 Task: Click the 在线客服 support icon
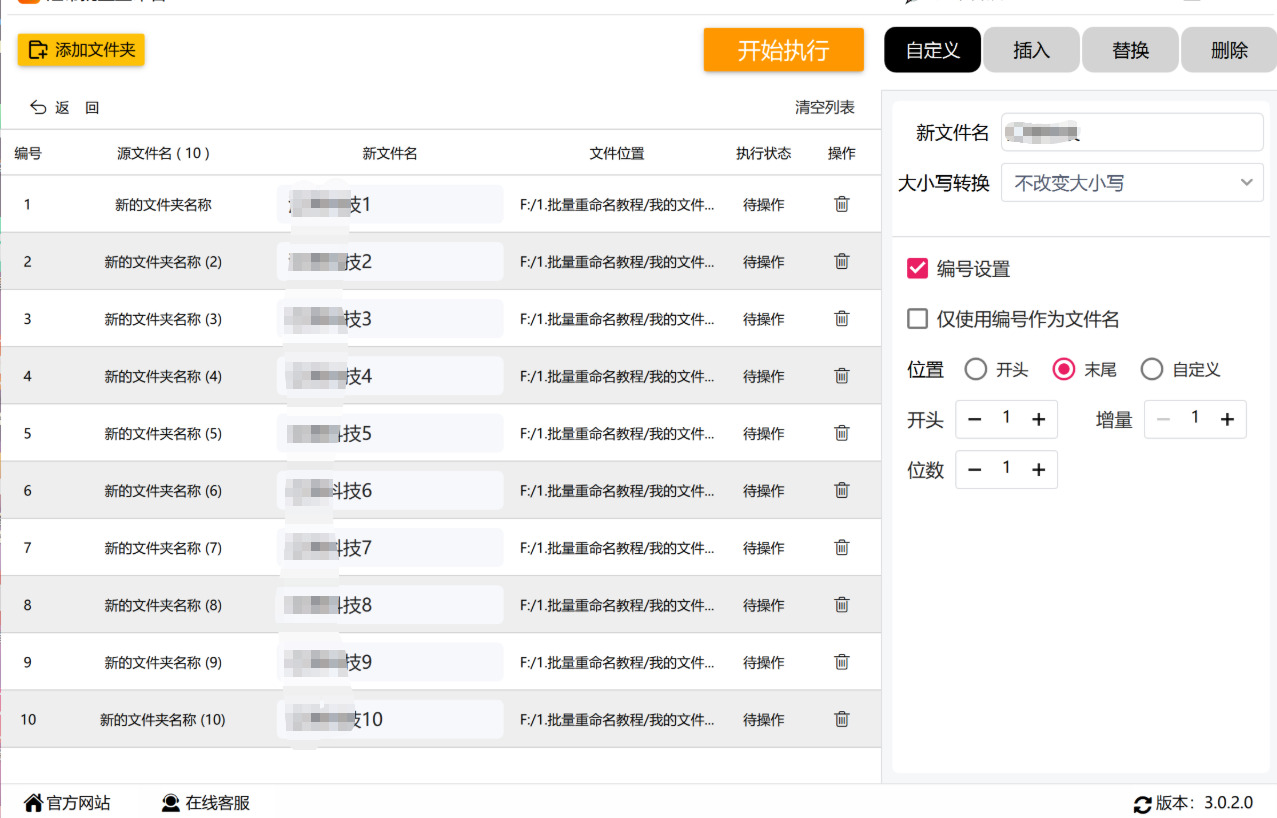coord(171,803)
